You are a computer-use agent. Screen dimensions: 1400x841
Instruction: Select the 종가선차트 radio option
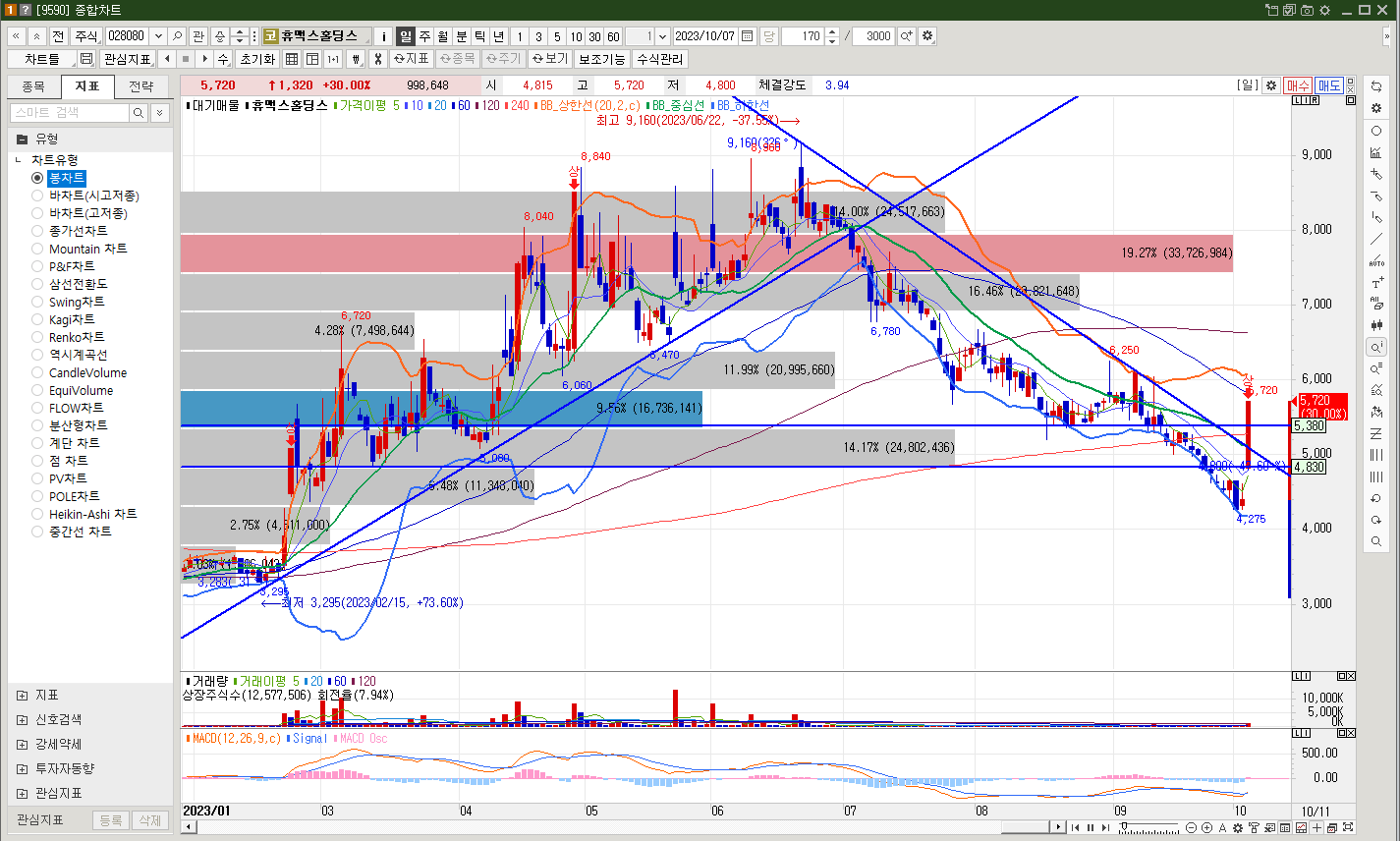(x=37, y=231)
